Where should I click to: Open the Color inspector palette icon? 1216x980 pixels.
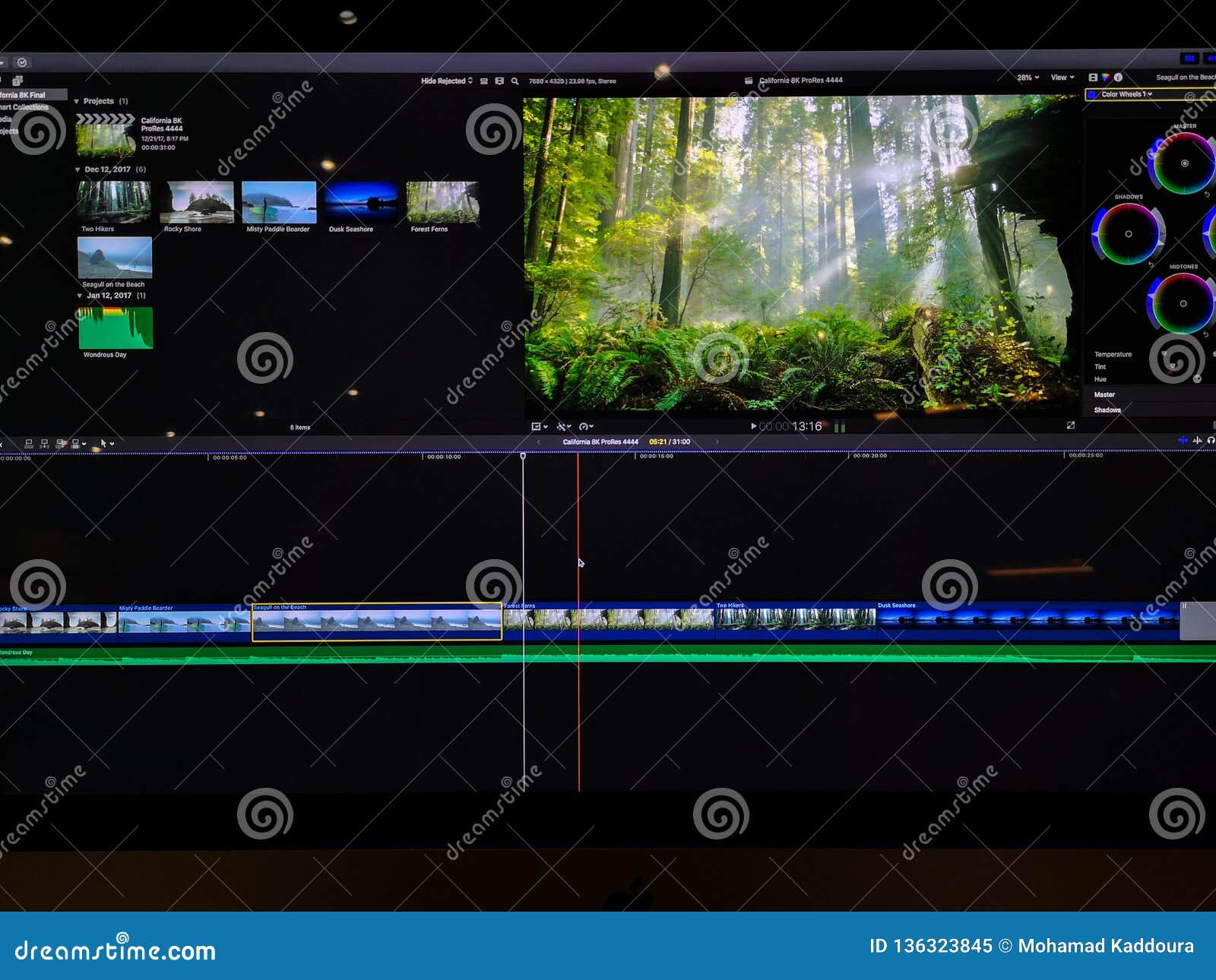coord(1105,77)
